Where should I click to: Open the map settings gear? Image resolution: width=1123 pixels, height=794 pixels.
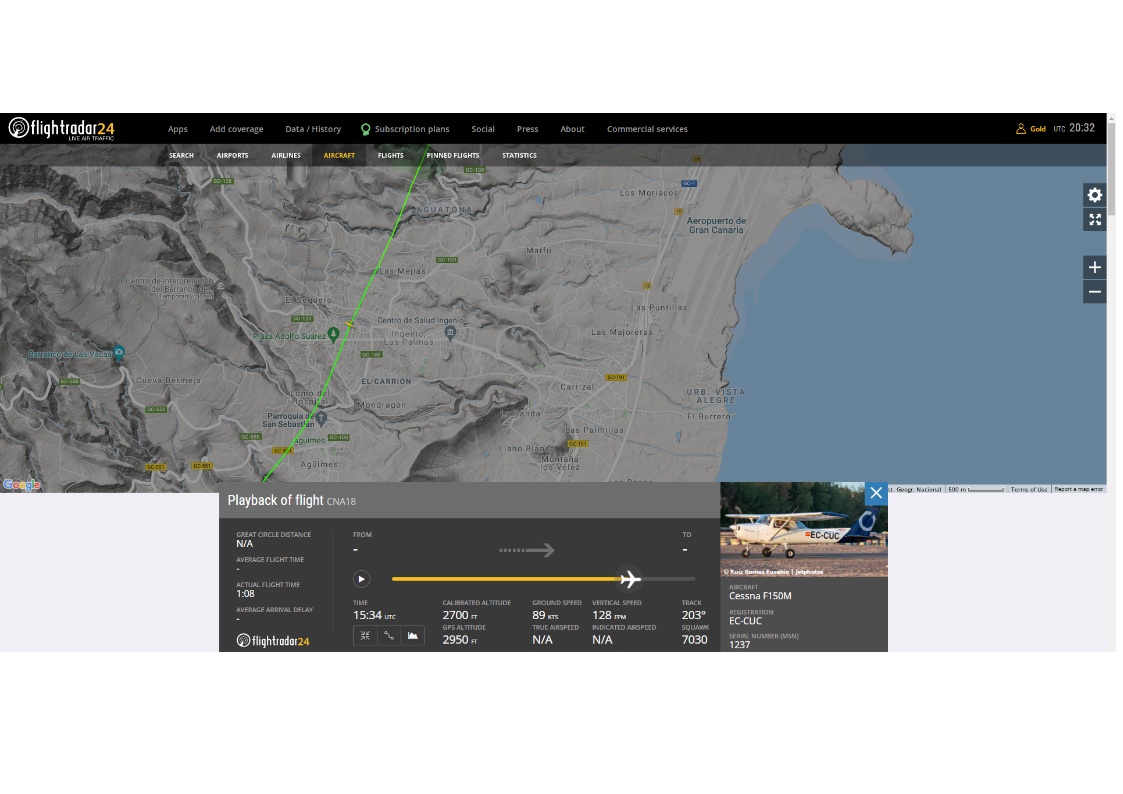(1094, 195)
